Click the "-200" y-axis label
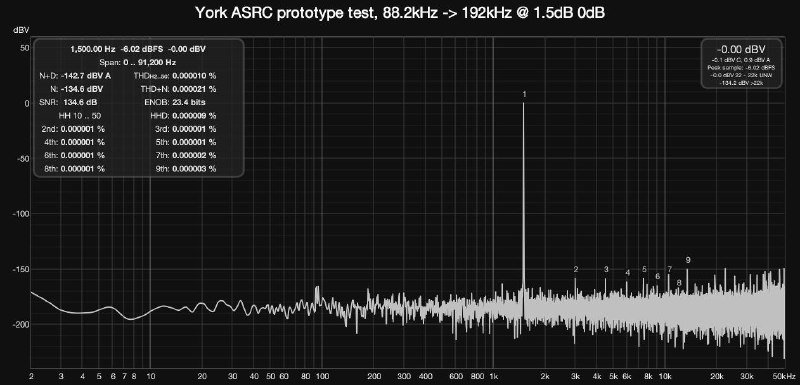Viewport: 800px width, 385px height. click(x=21, y=324)
